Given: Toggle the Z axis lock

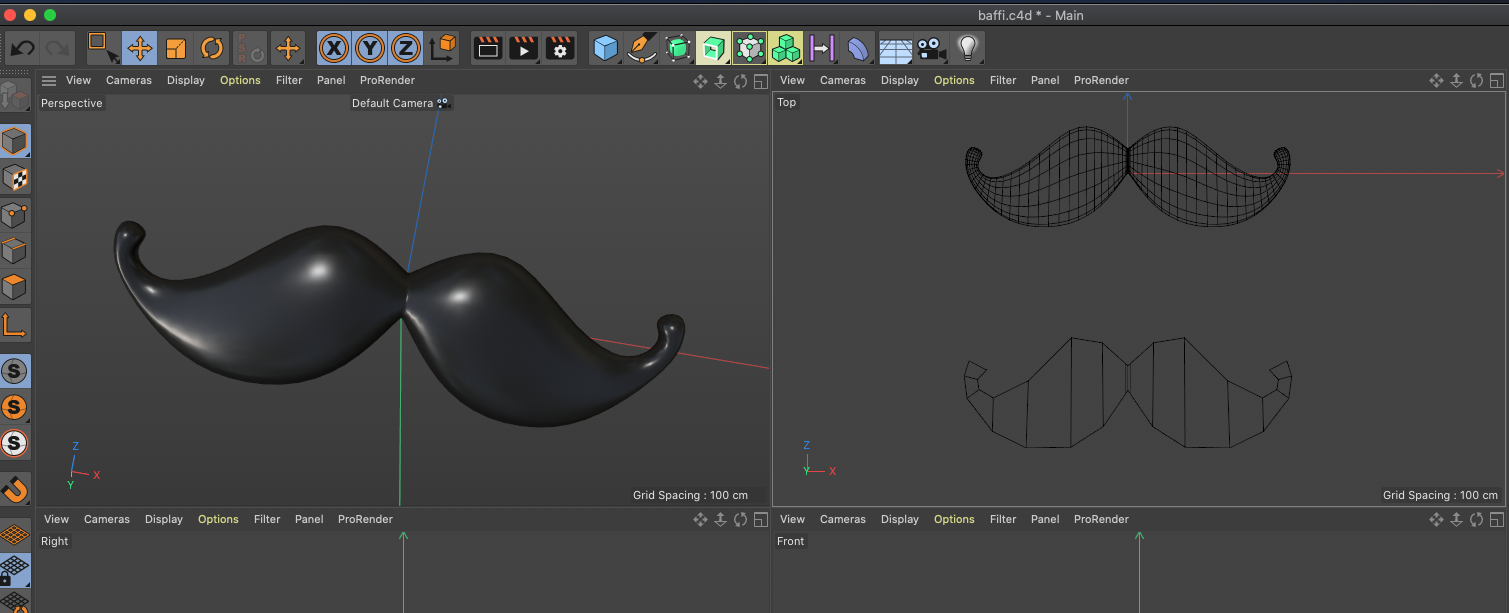Looking at the screenshot, I should [x=406, y=48].
